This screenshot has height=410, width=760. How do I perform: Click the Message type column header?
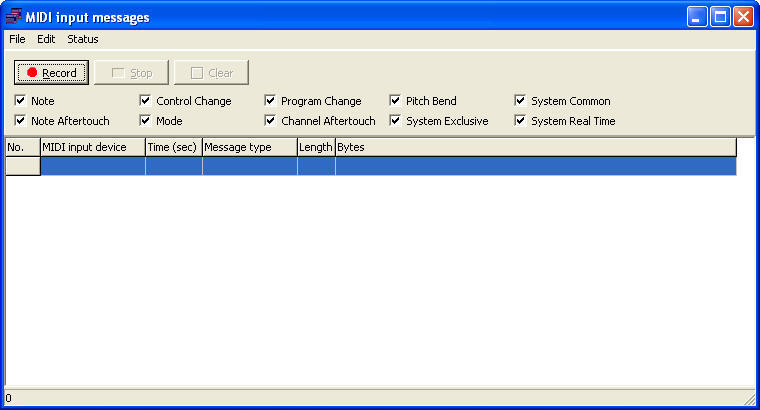pos(250,147)
